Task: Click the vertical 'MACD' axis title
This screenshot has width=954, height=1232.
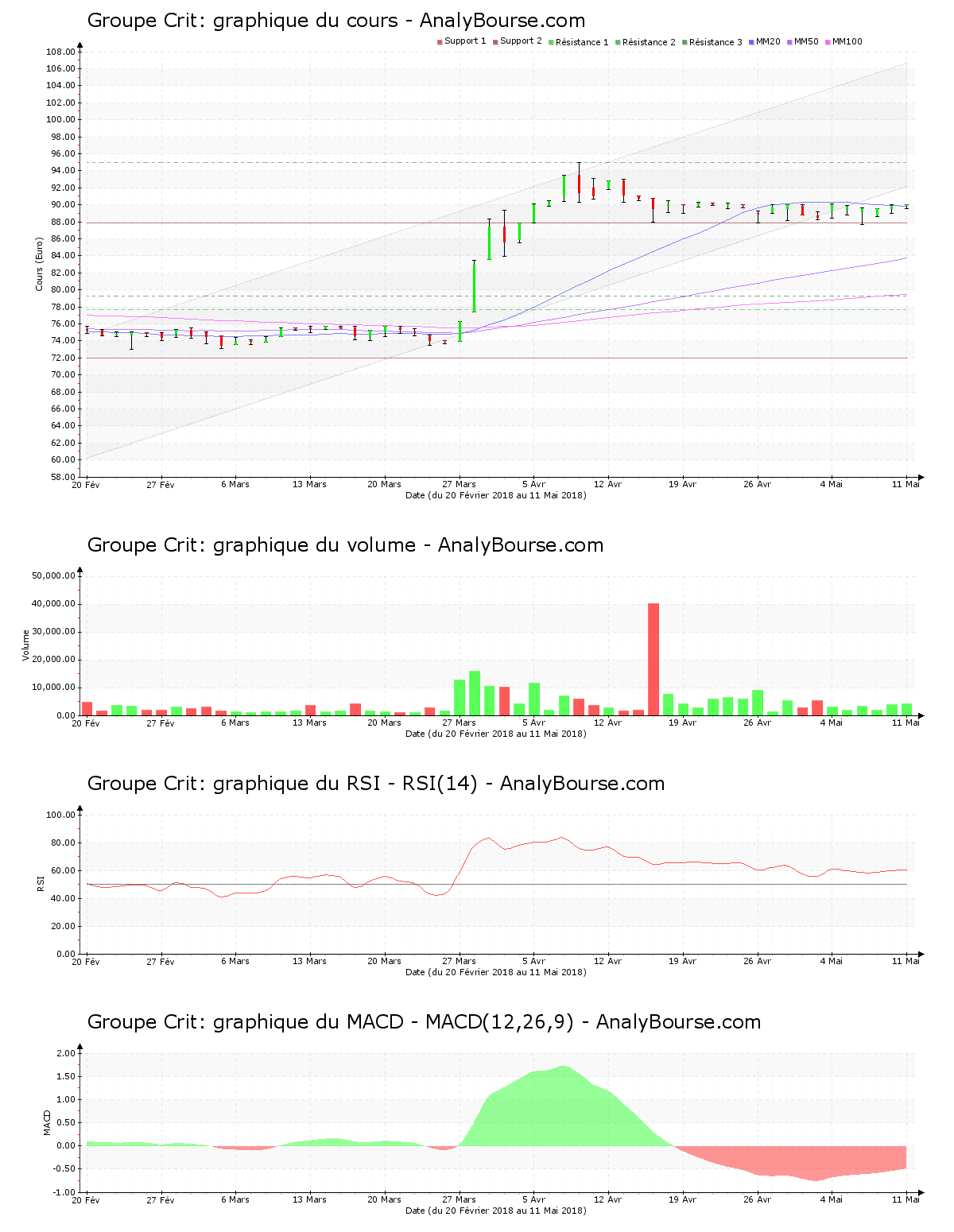Action: pyautogui.click(x=47, y=1122)
